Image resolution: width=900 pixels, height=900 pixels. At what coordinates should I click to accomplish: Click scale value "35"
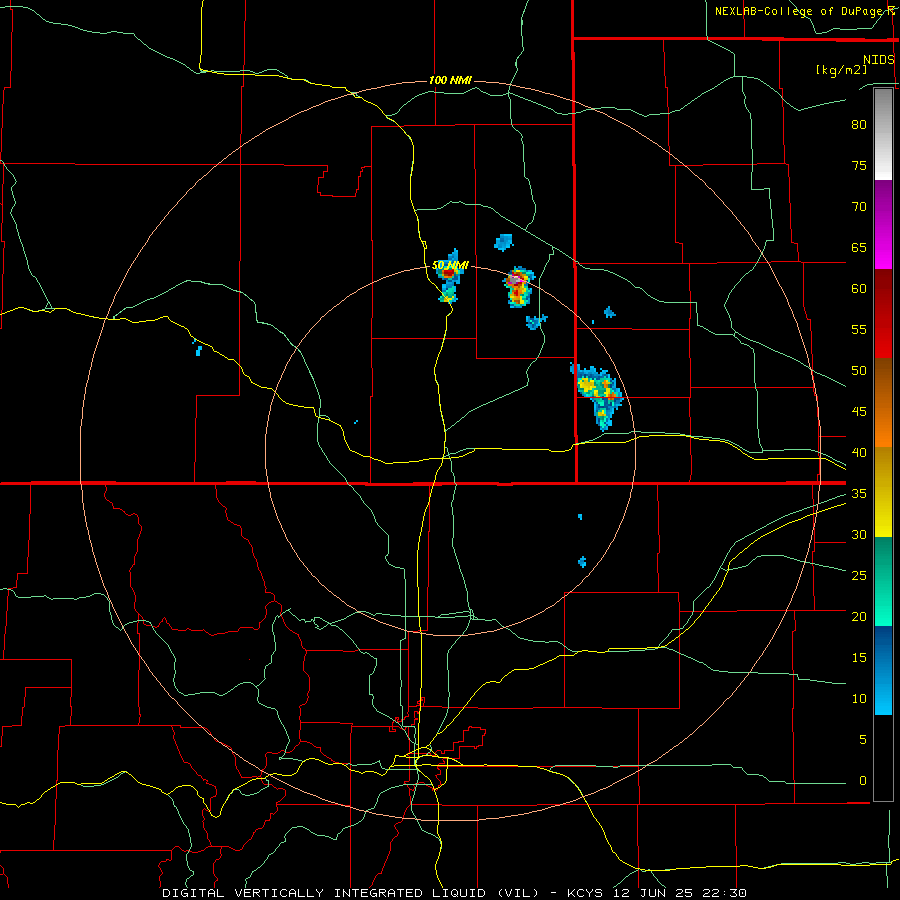[x=859, y=494]
